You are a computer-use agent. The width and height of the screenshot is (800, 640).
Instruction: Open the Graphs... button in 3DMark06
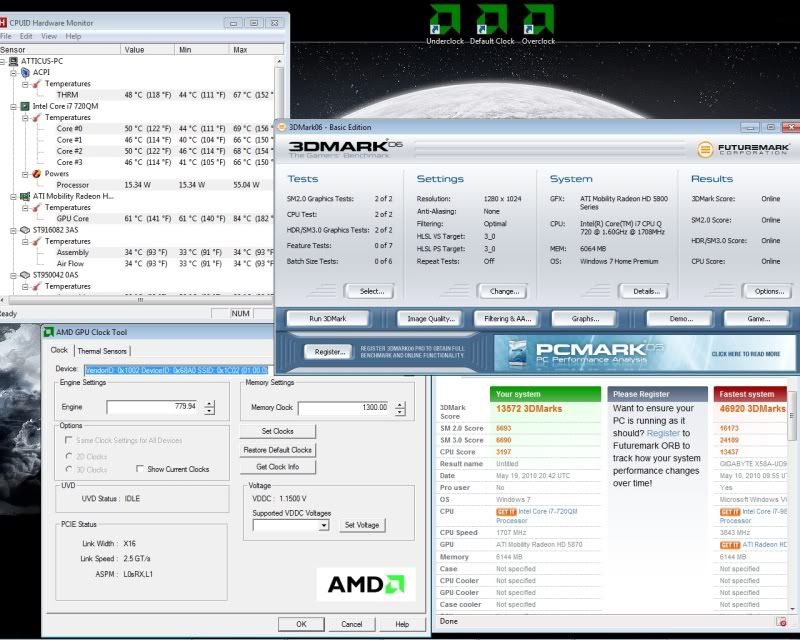pos(585,318)
